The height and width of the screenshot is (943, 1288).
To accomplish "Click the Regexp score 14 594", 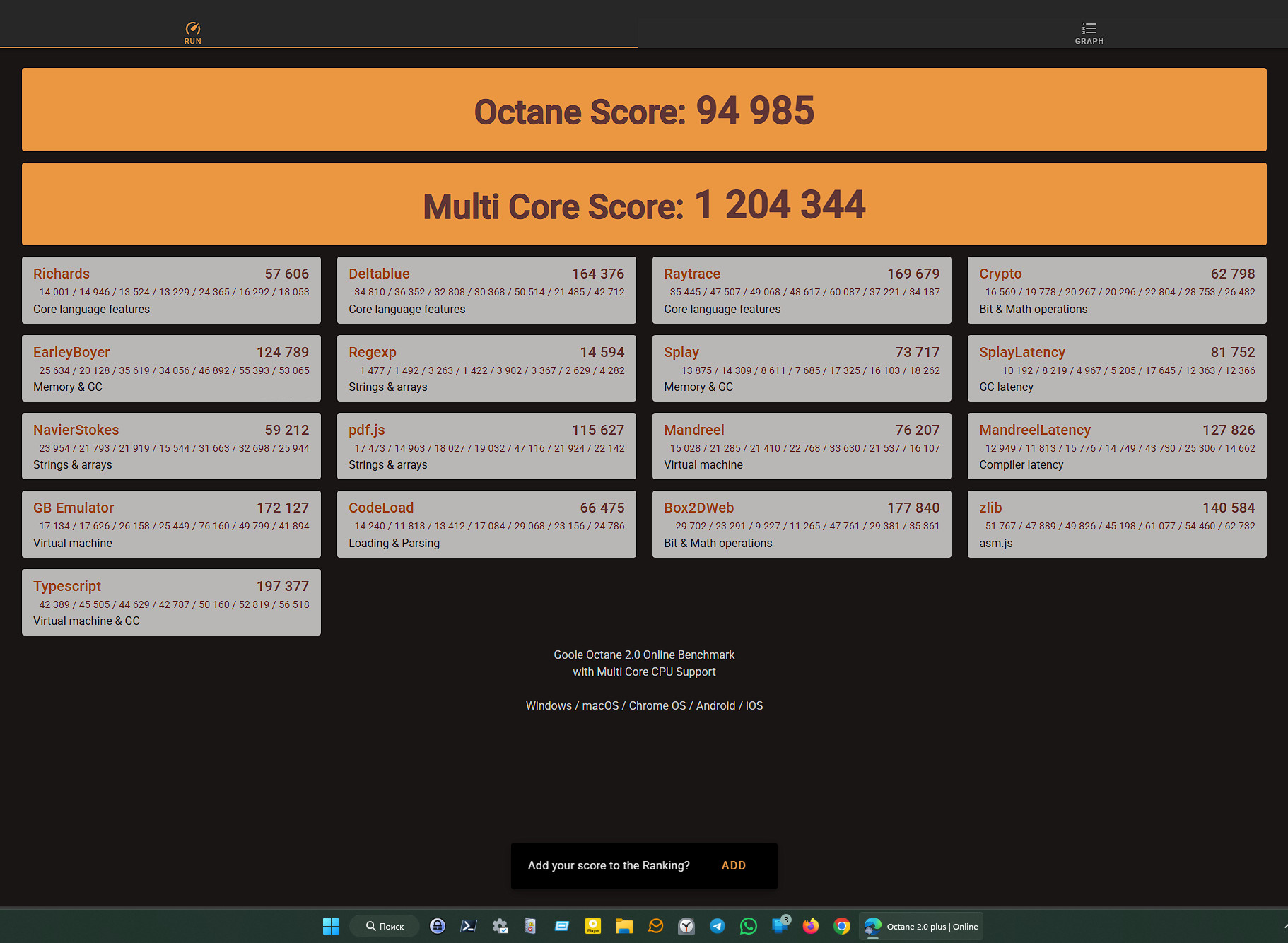I will point(602,352).
